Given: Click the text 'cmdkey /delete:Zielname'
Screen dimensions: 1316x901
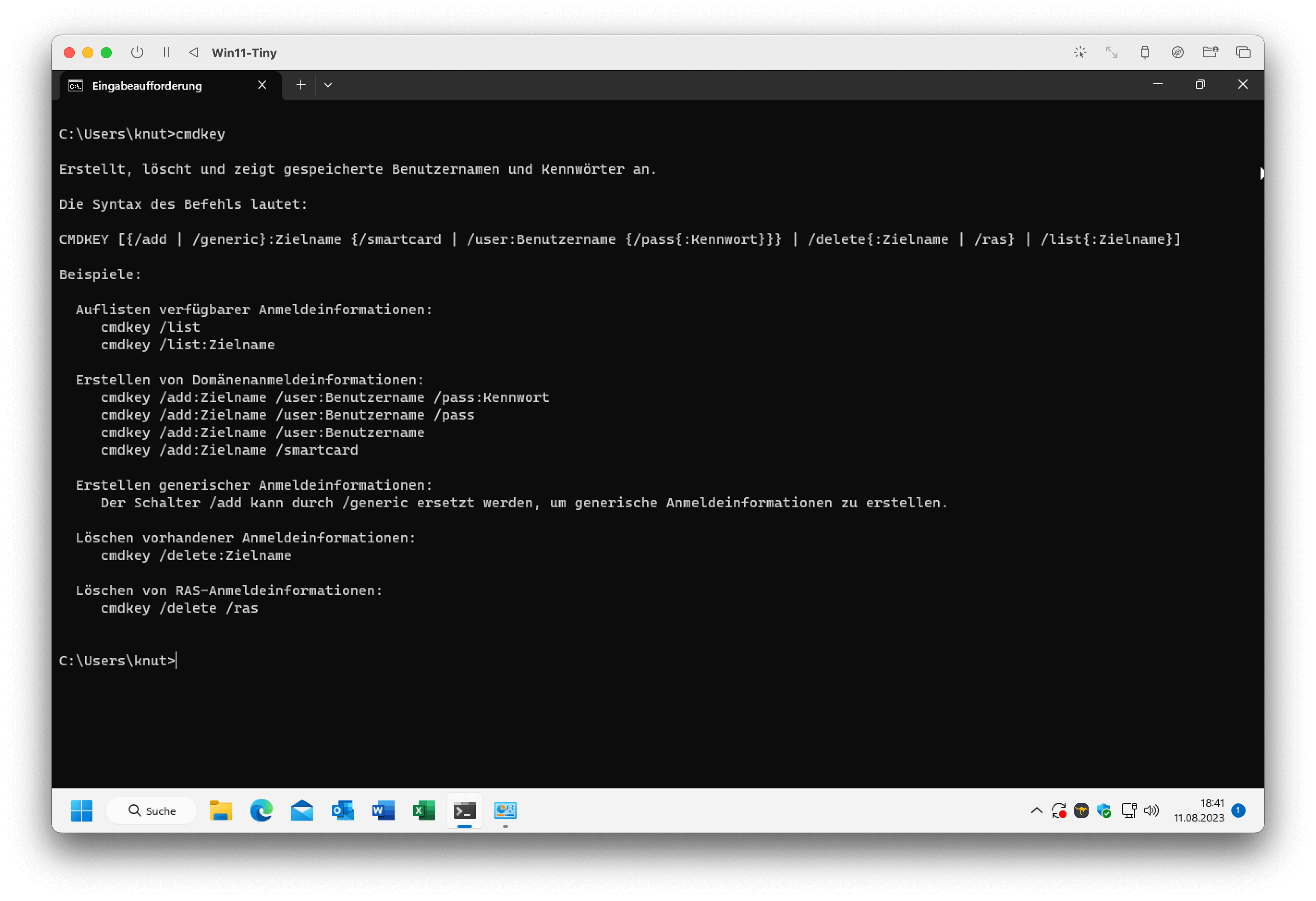Looking at the screenshot, I should (x=196, y=555).
